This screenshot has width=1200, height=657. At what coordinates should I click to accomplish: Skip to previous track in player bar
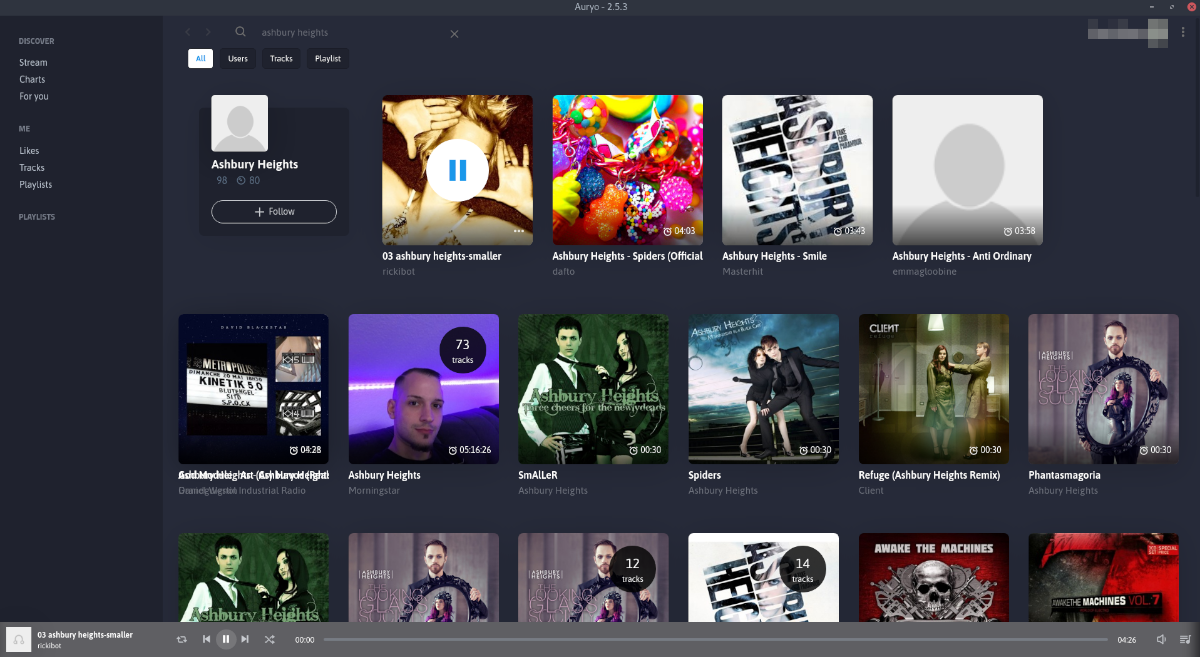206,639
